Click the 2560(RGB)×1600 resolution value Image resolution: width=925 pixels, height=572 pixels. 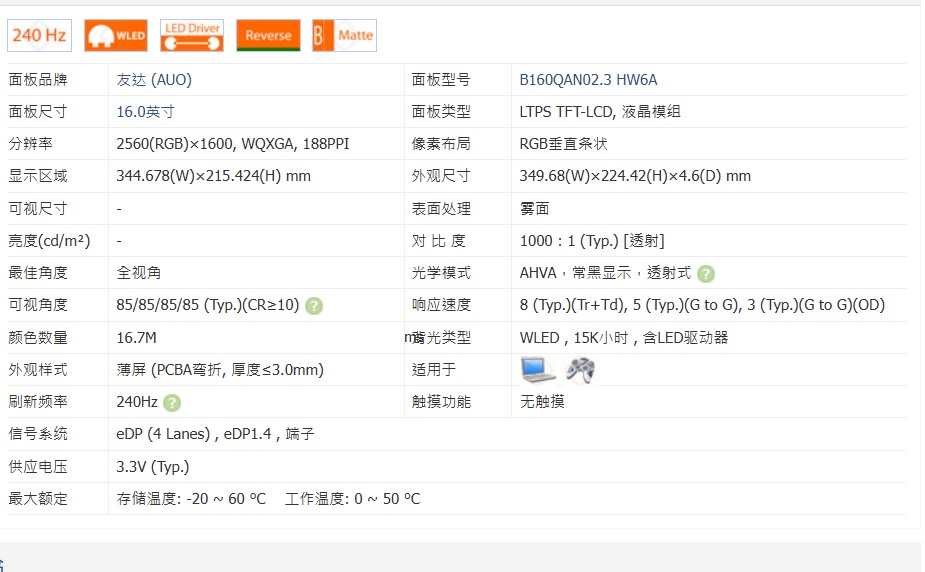point(232,144)
